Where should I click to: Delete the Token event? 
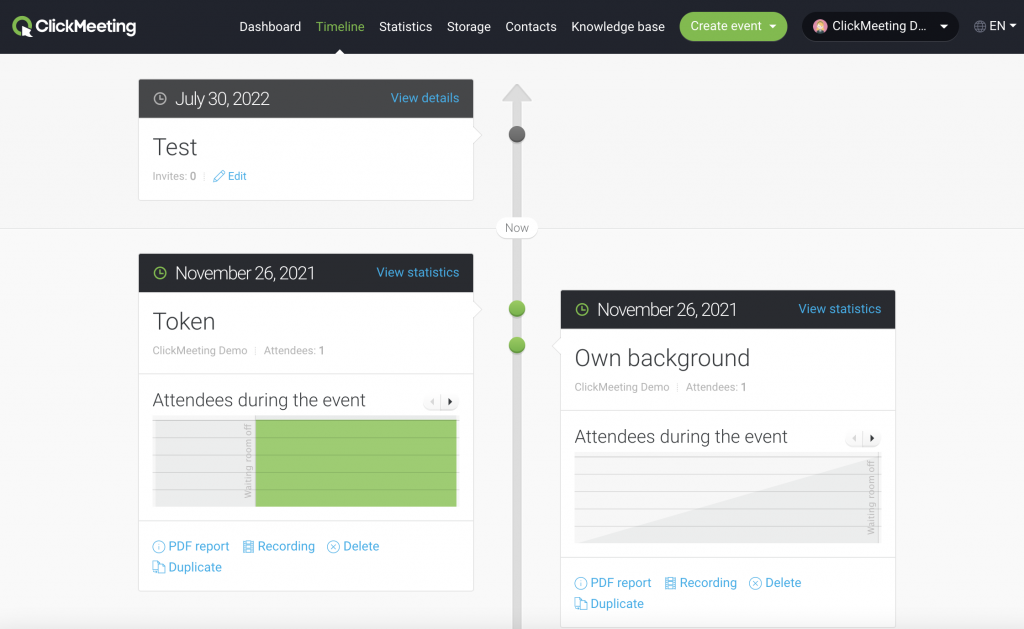coord(361,546)
